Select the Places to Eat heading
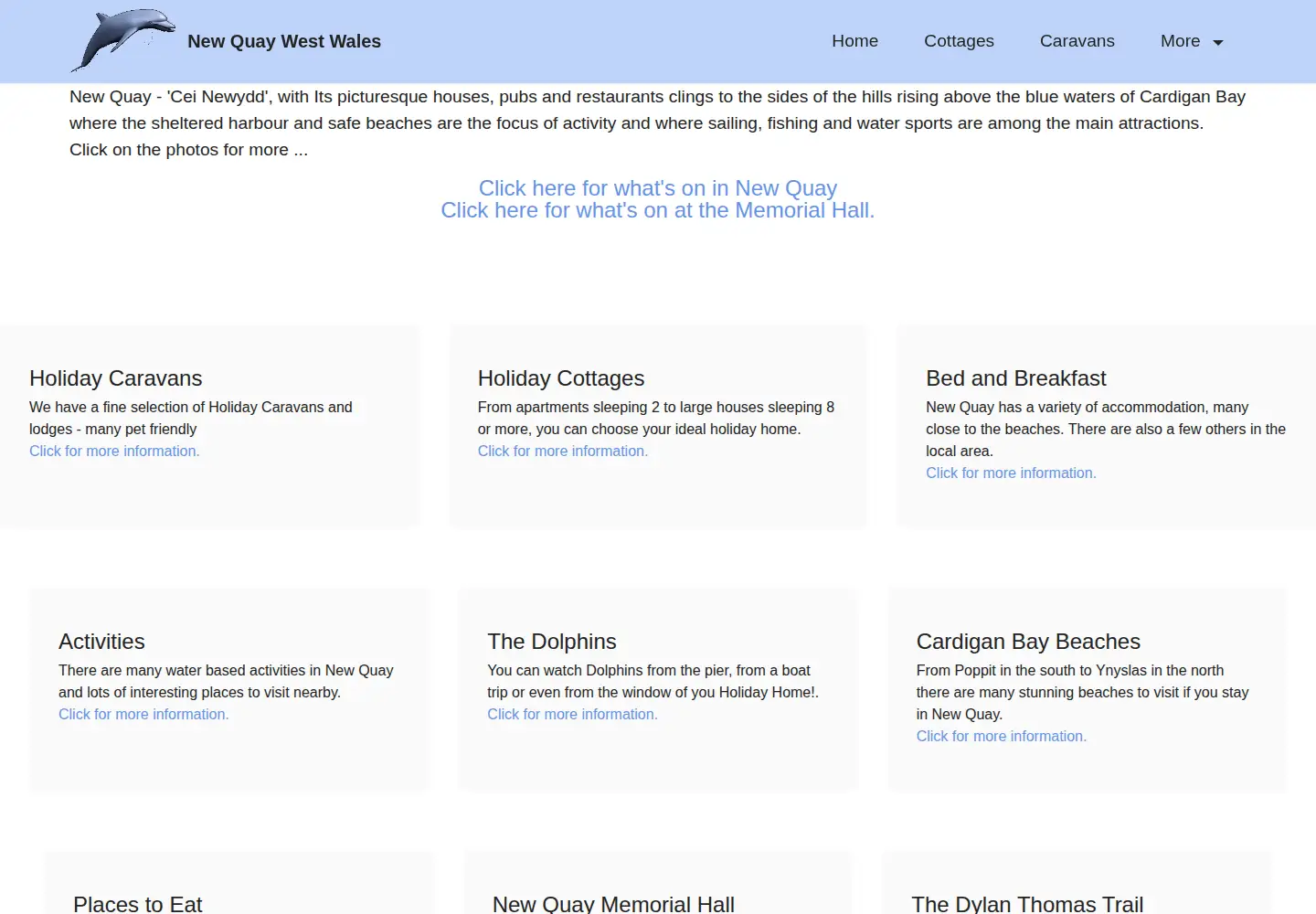Screen dimensions: 1316x914 [x=138, y=904]
